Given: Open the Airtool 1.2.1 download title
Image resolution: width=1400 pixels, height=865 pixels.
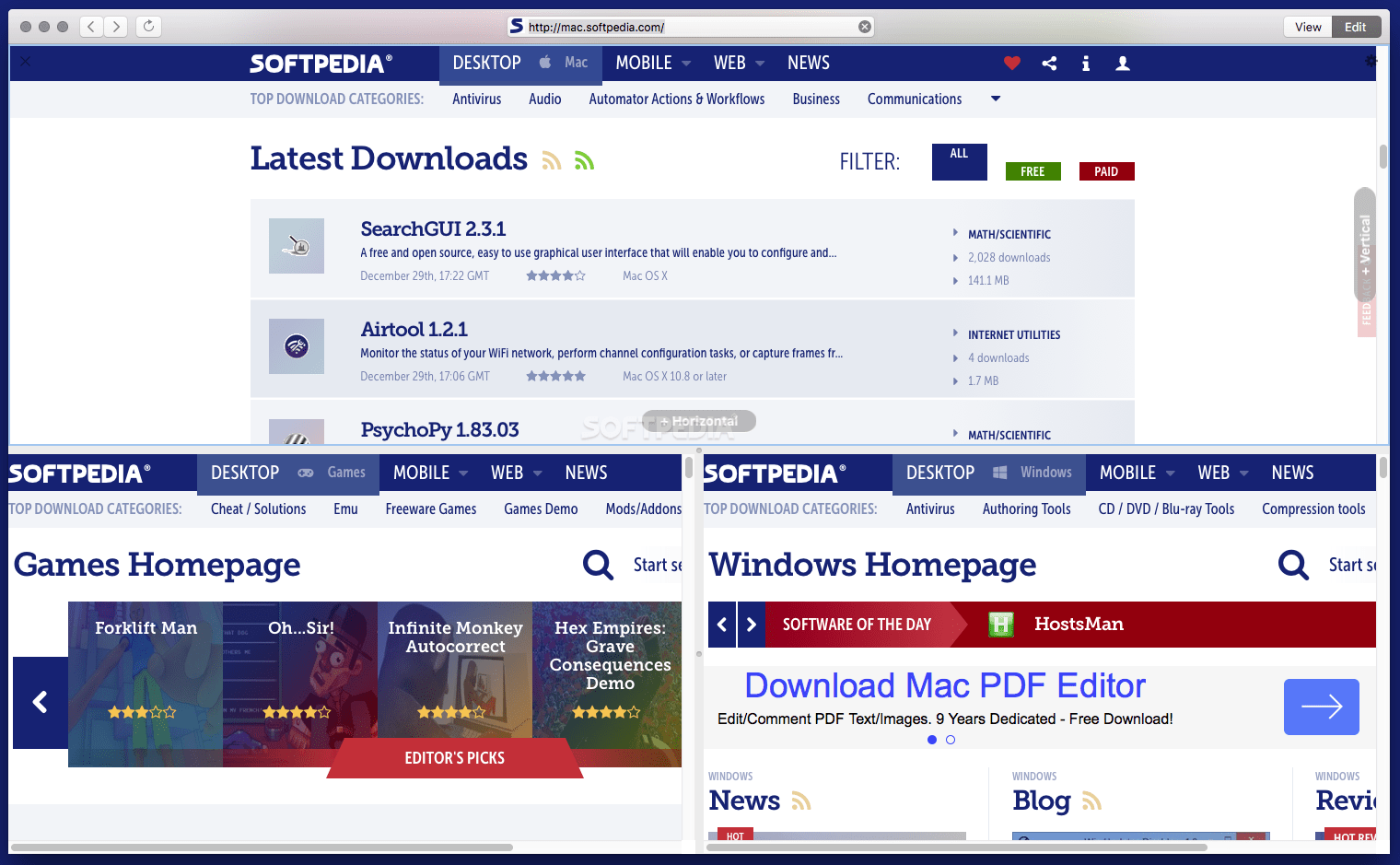Looking at the screenshot, I should click(x=414, y=329).
